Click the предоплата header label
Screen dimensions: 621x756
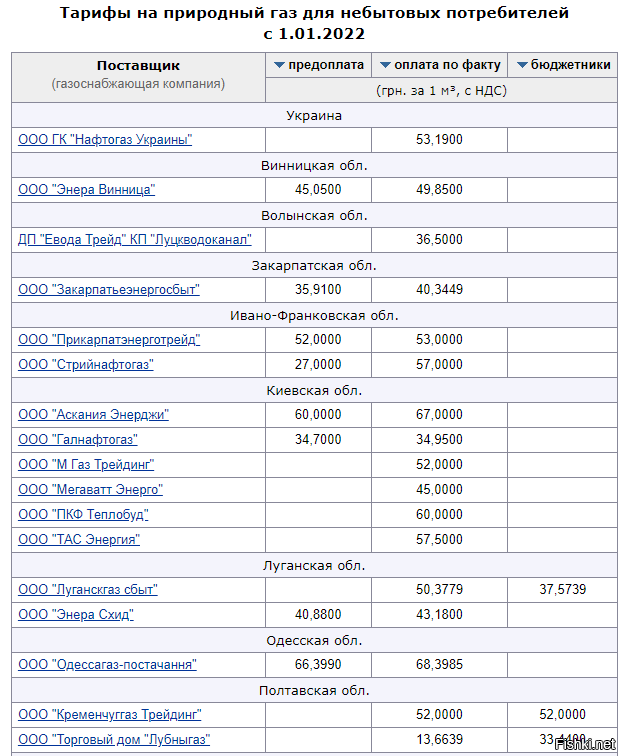point(326,65)
